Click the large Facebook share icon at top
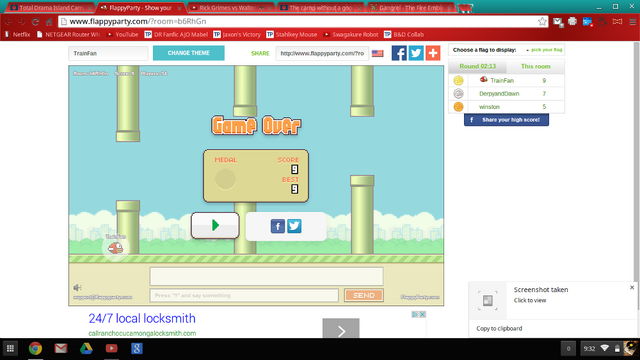Image resolution: width=640 pixels, height=360 pixels. tap(399, 53)
